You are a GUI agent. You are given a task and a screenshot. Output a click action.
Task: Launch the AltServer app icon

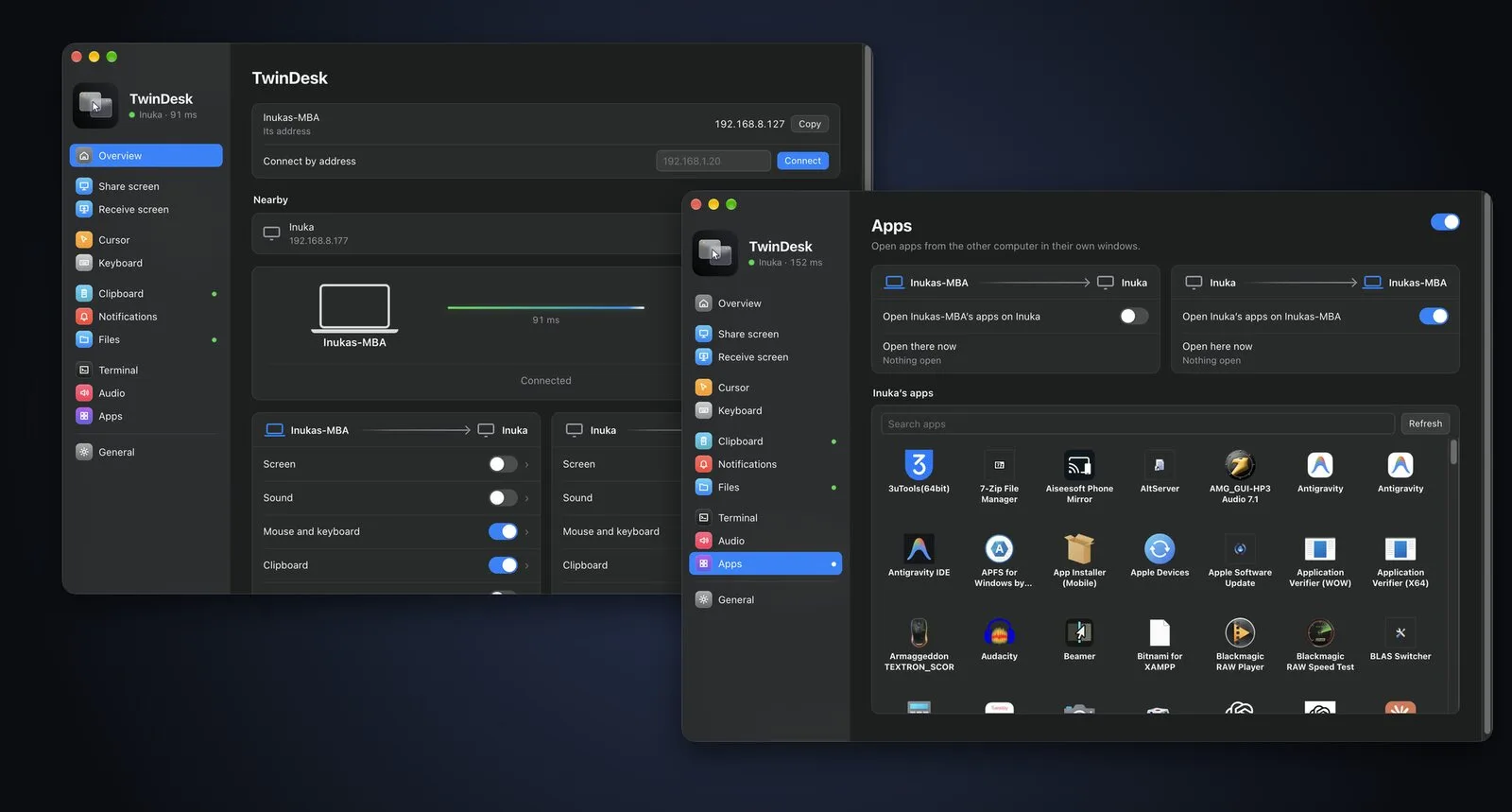coord(1160,465)
